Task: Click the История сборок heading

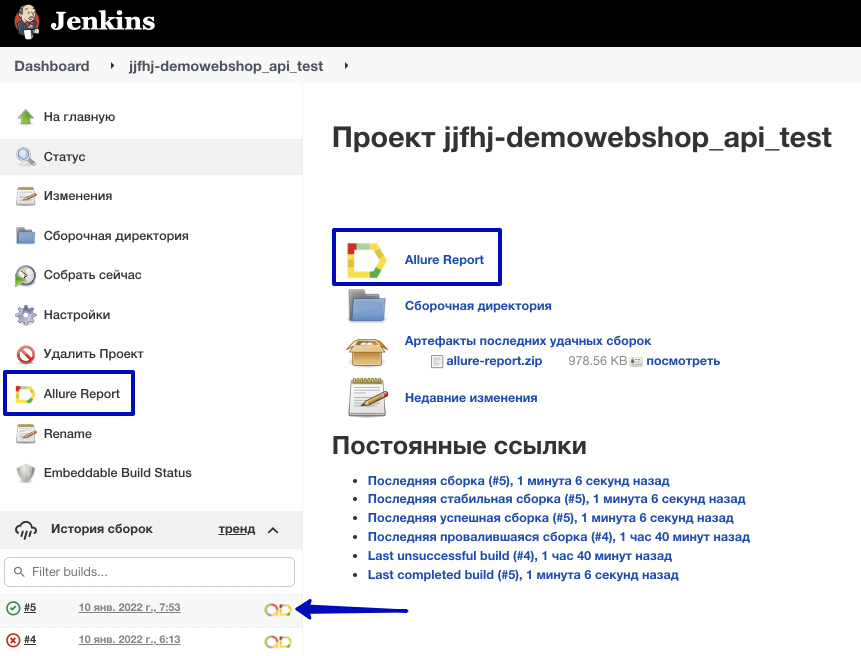Action: pyautogui.click(x=102, y=529)
